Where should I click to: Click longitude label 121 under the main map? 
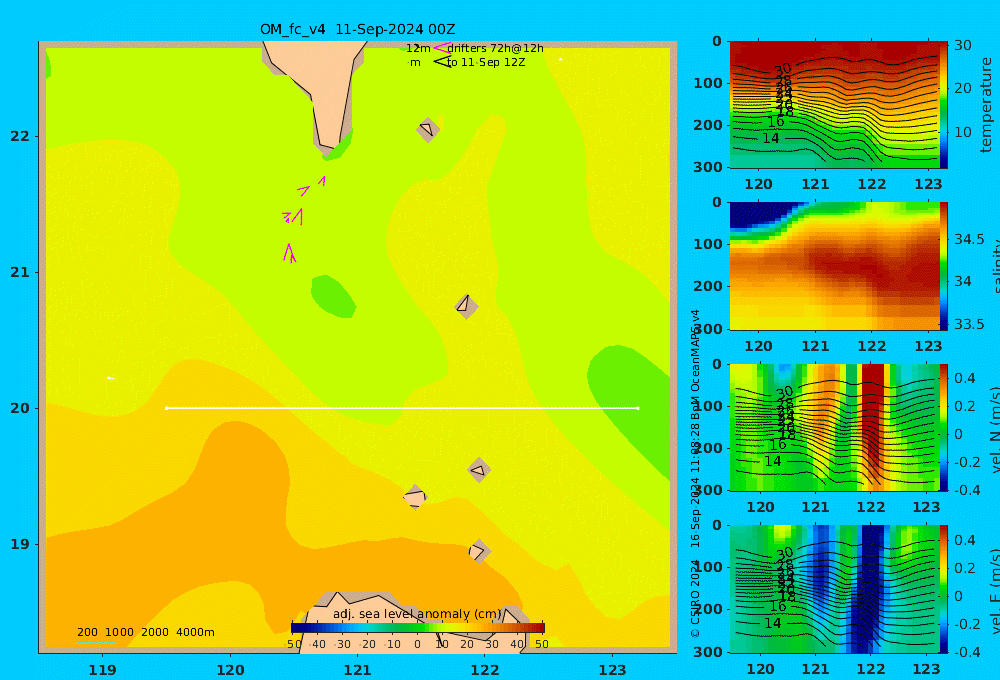point(357,670)
